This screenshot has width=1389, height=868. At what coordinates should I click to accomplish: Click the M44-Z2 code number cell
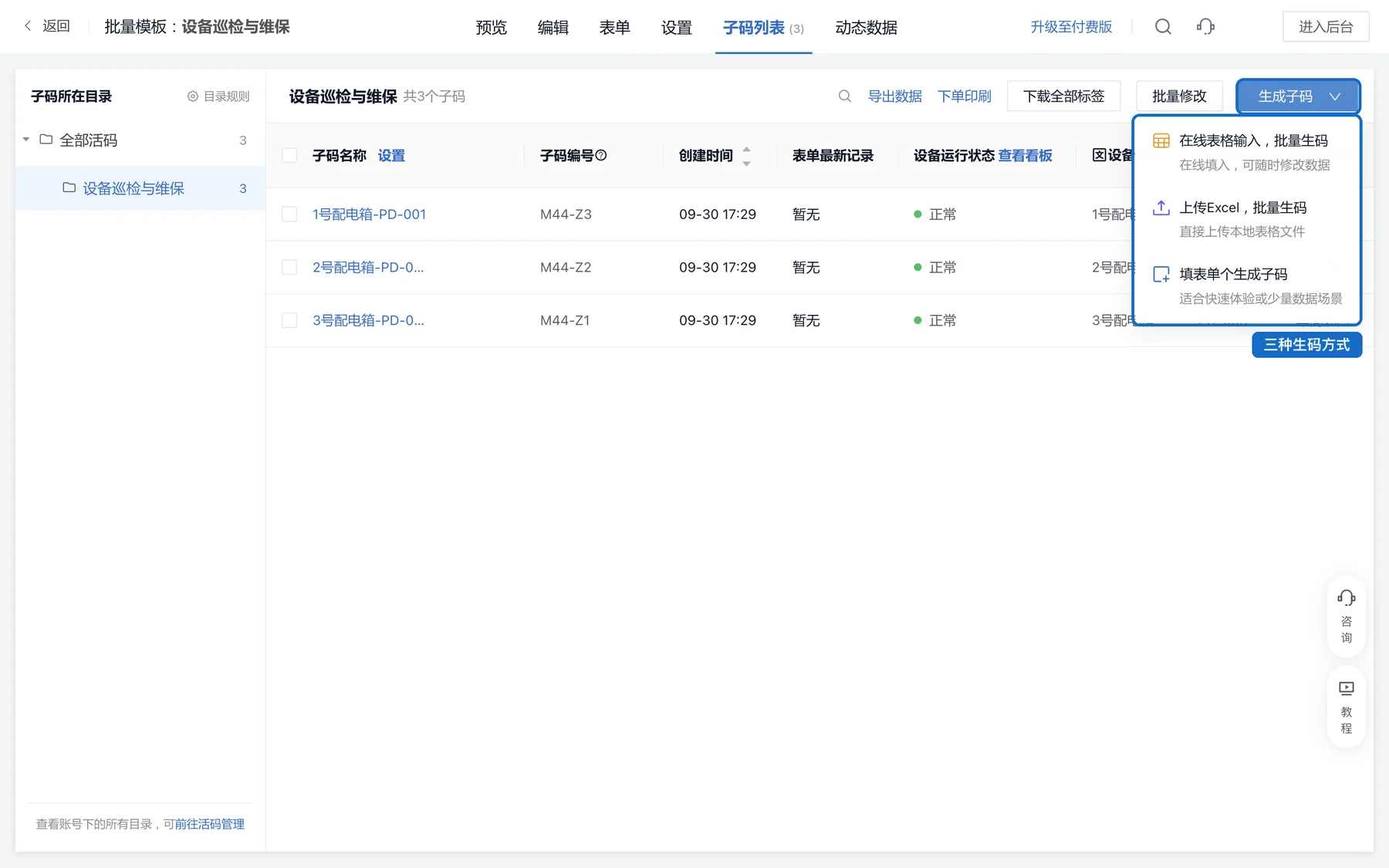pos(566,267)
